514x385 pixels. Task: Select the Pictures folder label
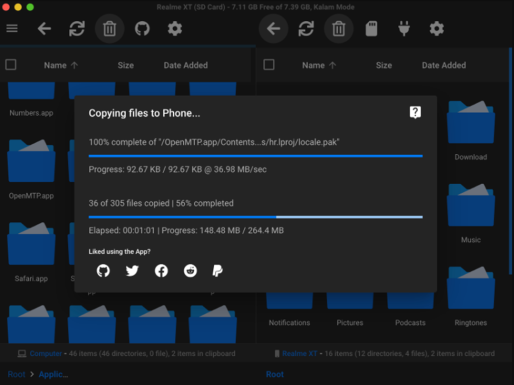pyautogui.click(x=350, y=323)
